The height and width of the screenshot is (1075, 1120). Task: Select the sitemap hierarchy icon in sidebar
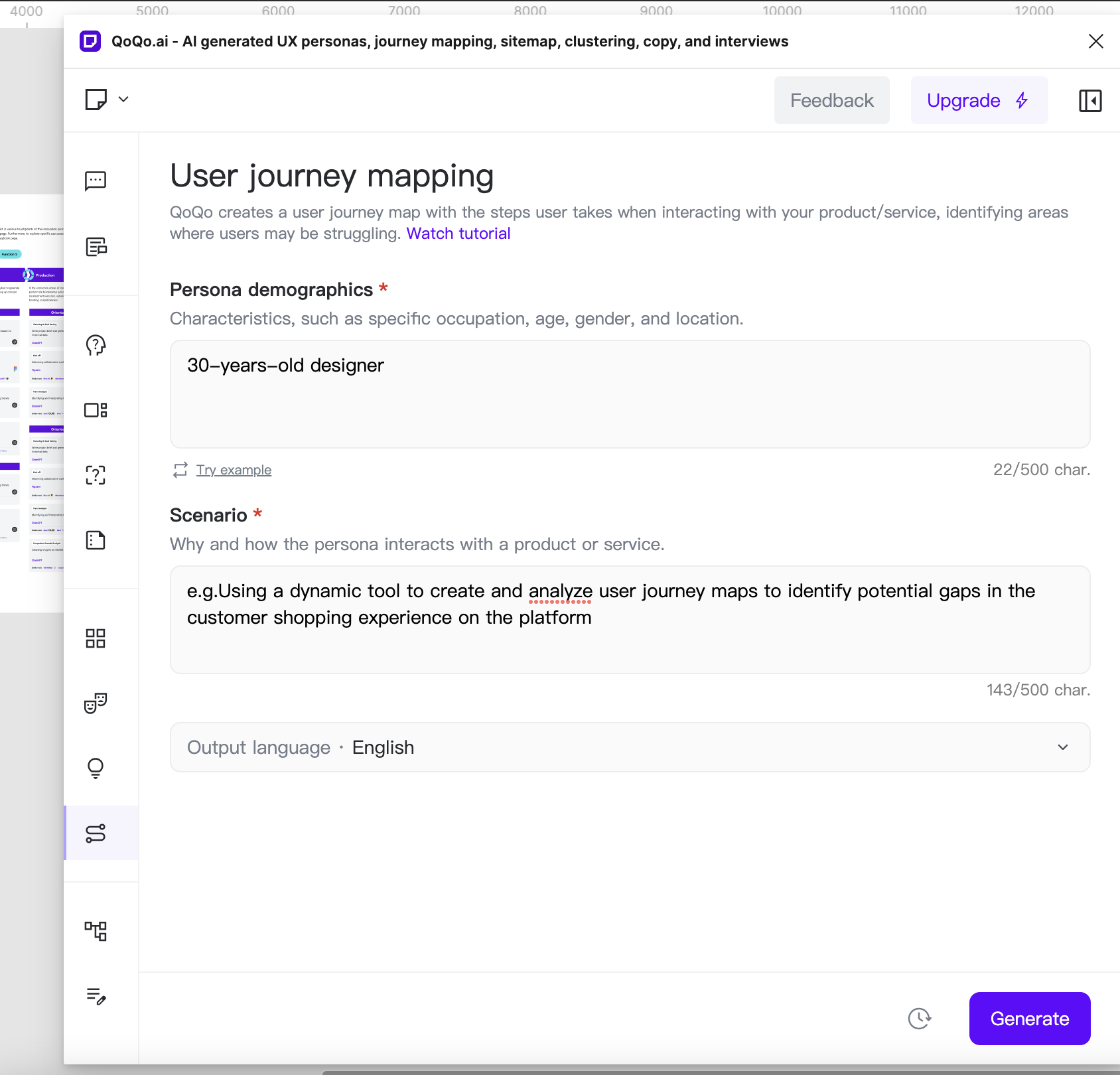coord(96,931)
